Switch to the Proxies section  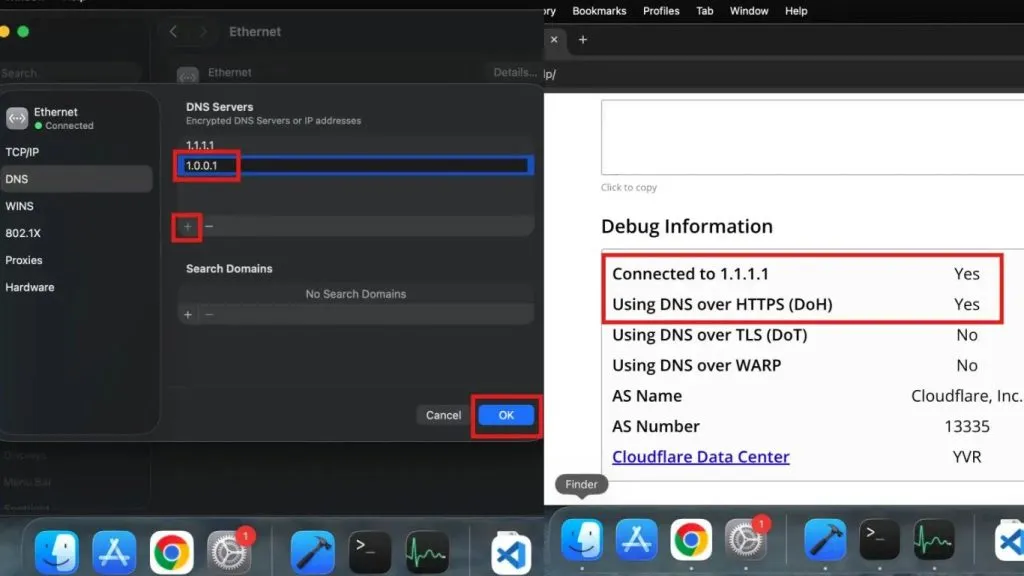[x=77, y=260]
